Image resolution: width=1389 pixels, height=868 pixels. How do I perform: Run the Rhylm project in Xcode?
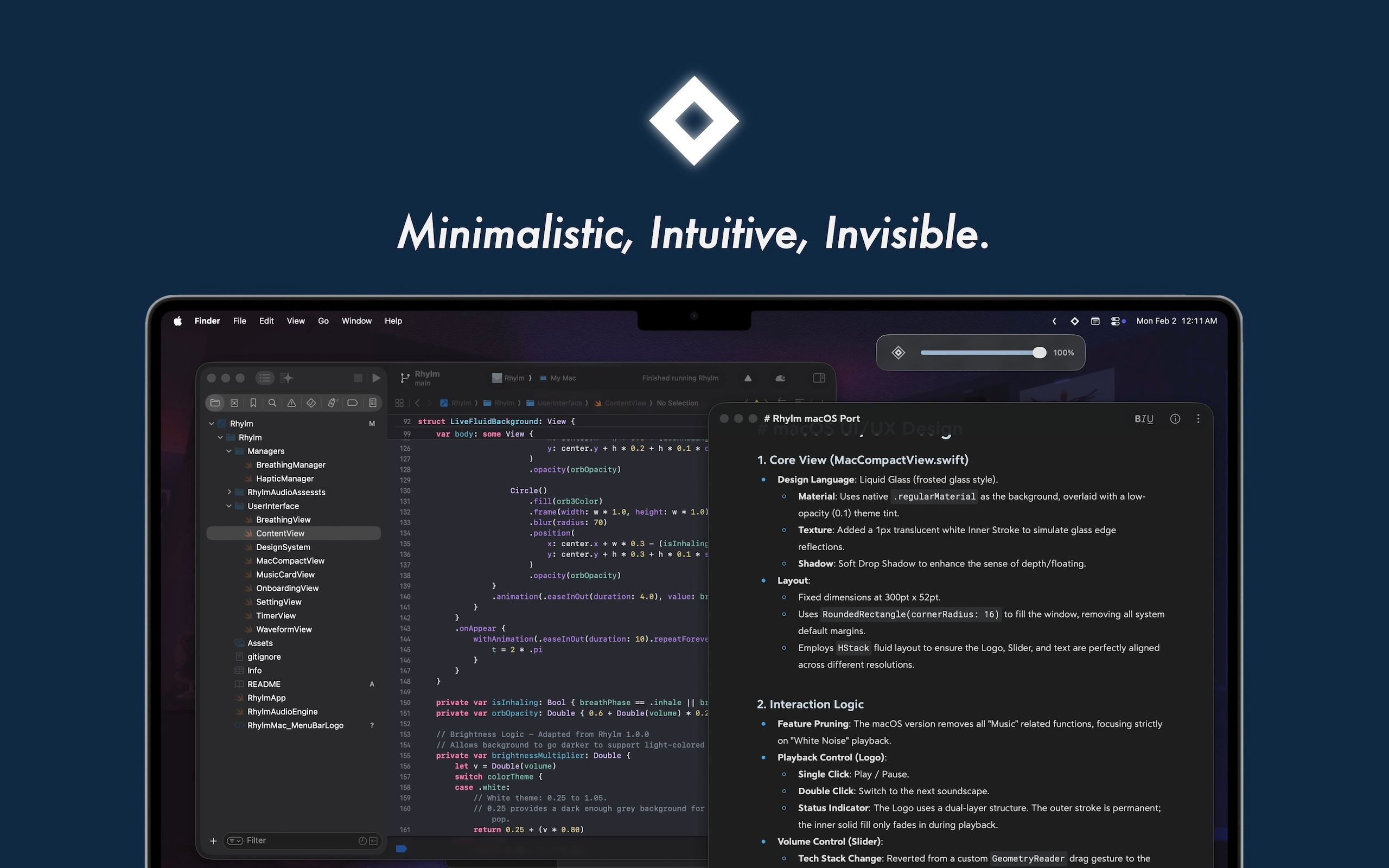click(x=376, y=378)
